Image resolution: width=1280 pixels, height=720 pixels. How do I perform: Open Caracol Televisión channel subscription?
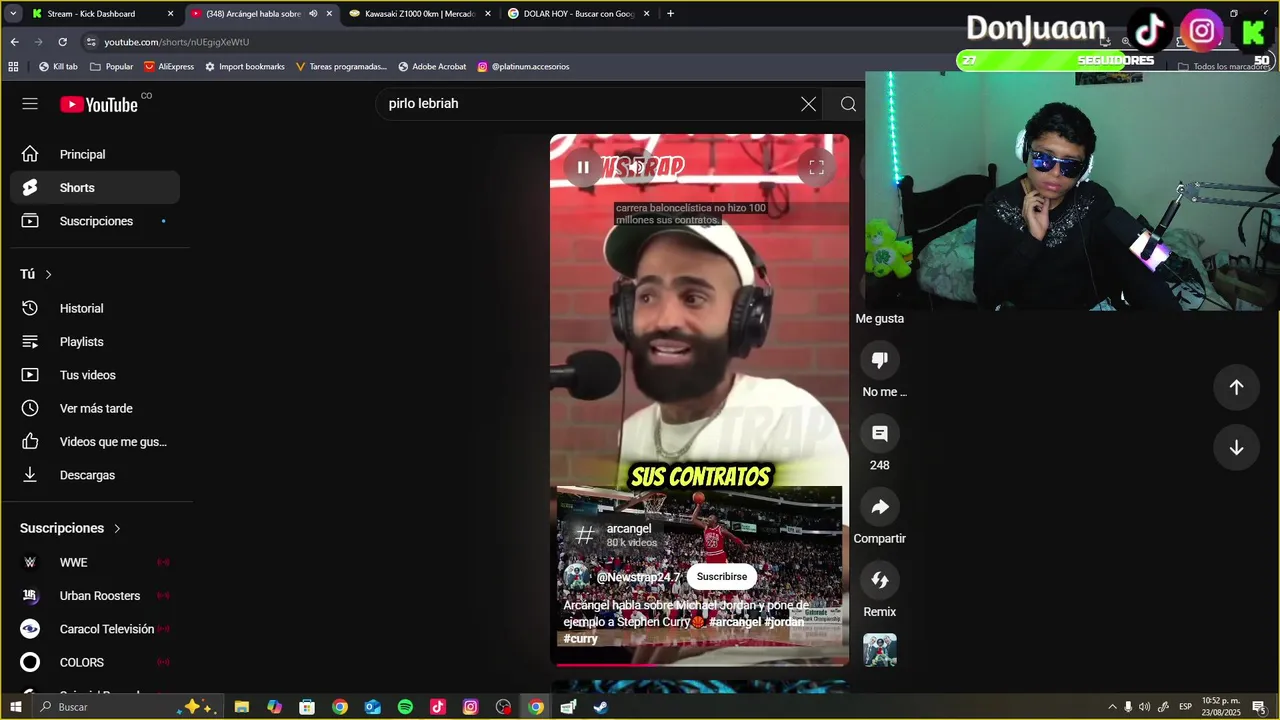tap(95, 629)
